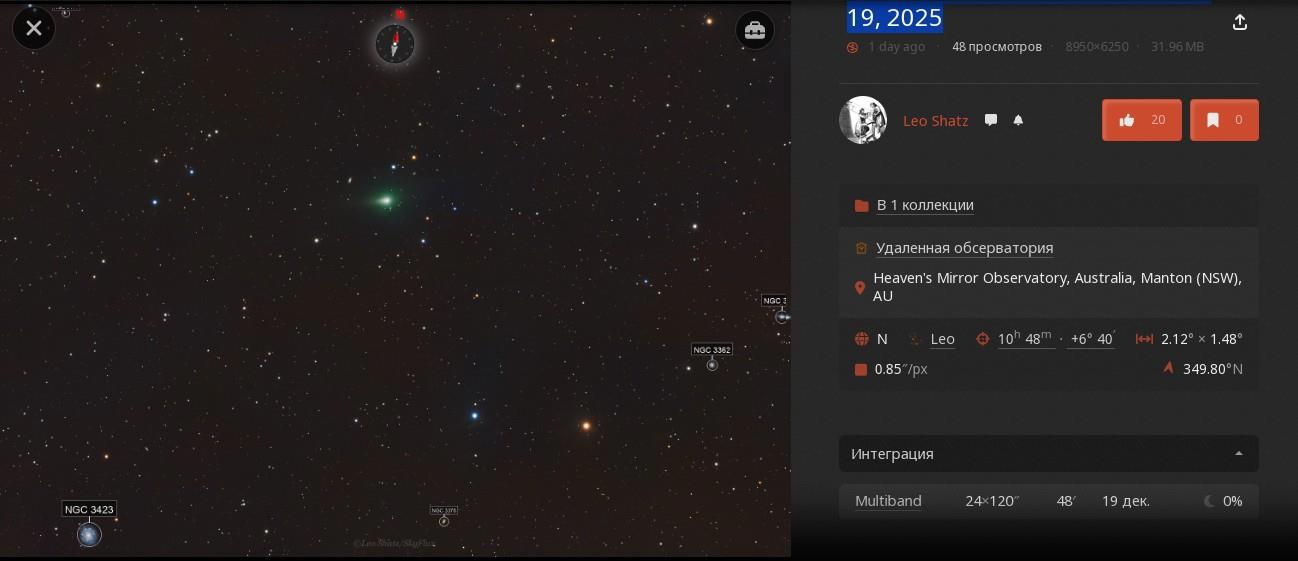
Task: Click the compass orientation icon
Action: 395,43
